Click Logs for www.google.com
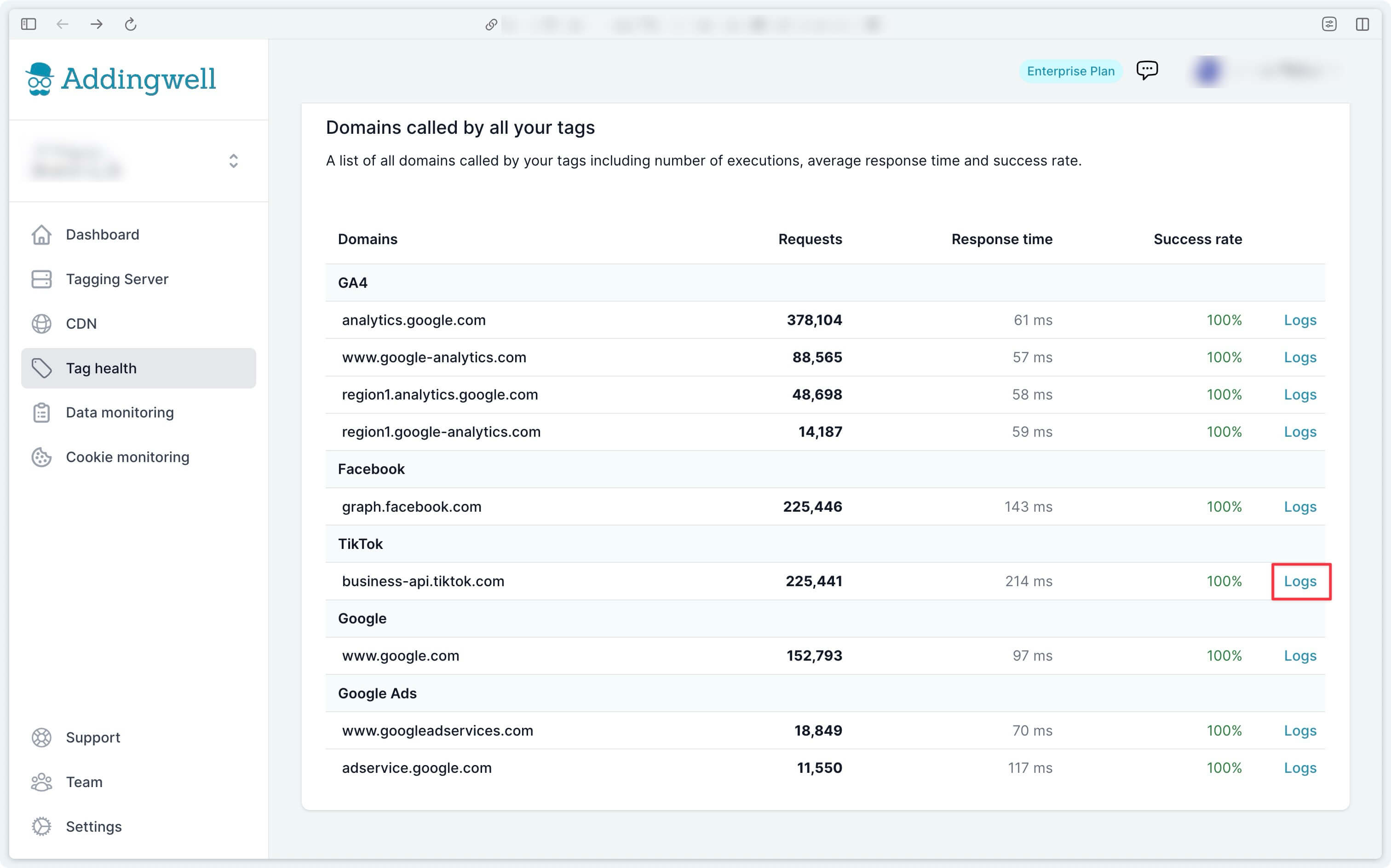Viewport: 1391px width, 868px height. [x=1300, y=656]
